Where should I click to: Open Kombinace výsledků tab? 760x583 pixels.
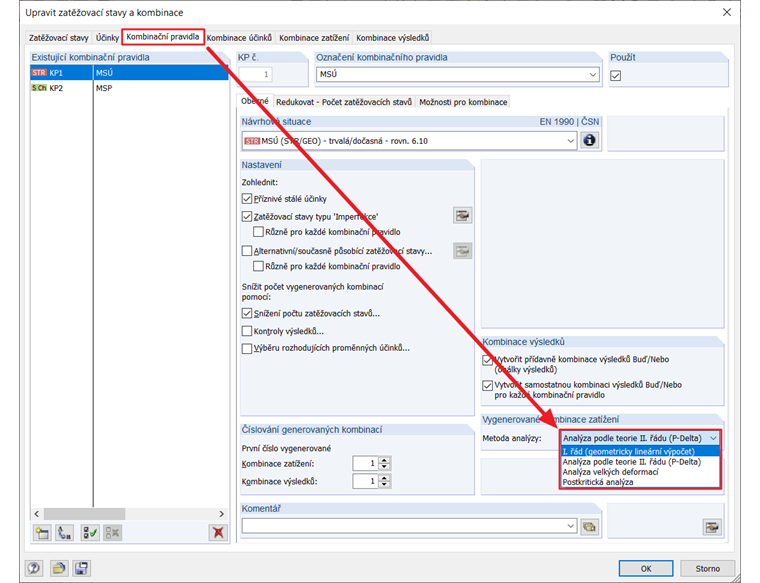(x=393, y=38)
